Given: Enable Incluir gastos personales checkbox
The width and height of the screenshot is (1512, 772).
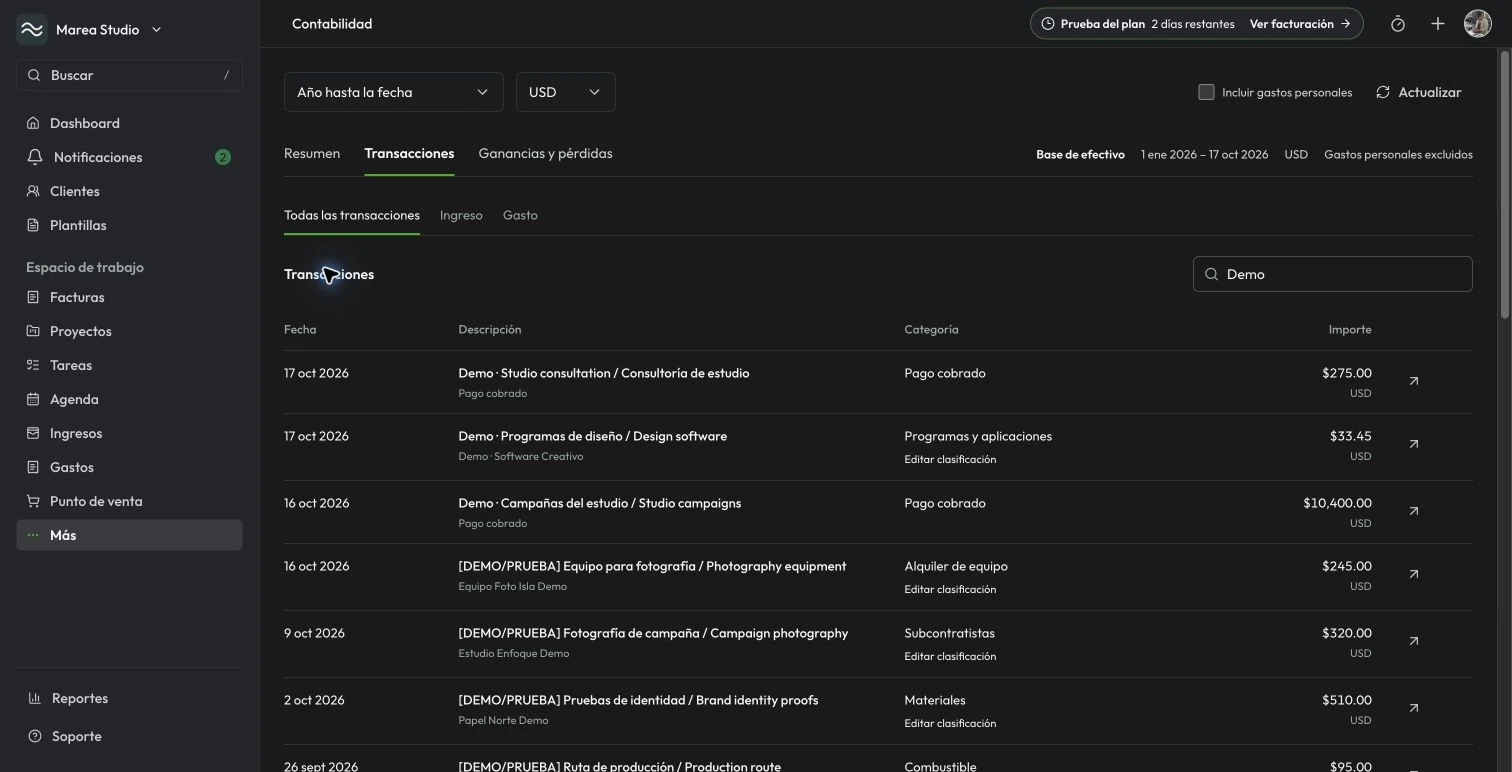Looking at the screenshot, I should (1206, 92).
